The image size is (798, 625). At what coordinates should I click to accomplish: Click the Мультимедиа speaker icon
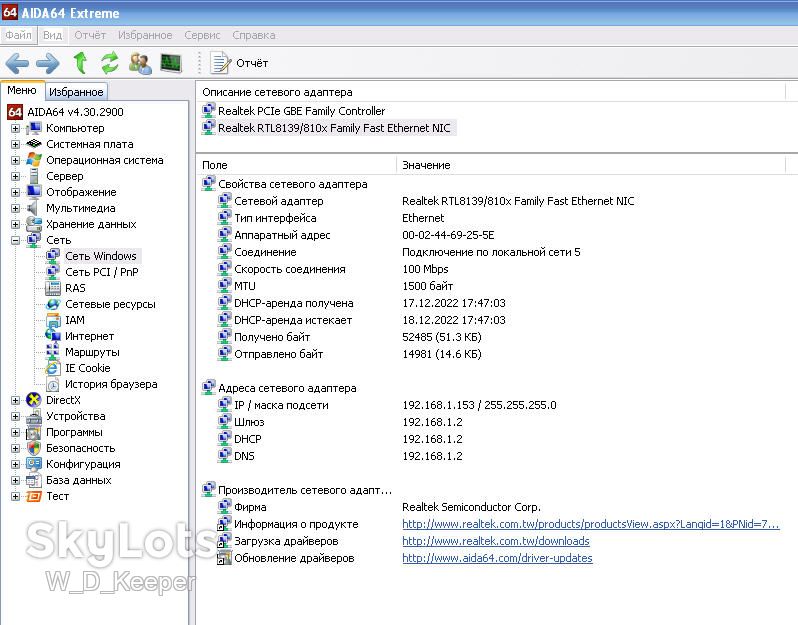[34, 208]
